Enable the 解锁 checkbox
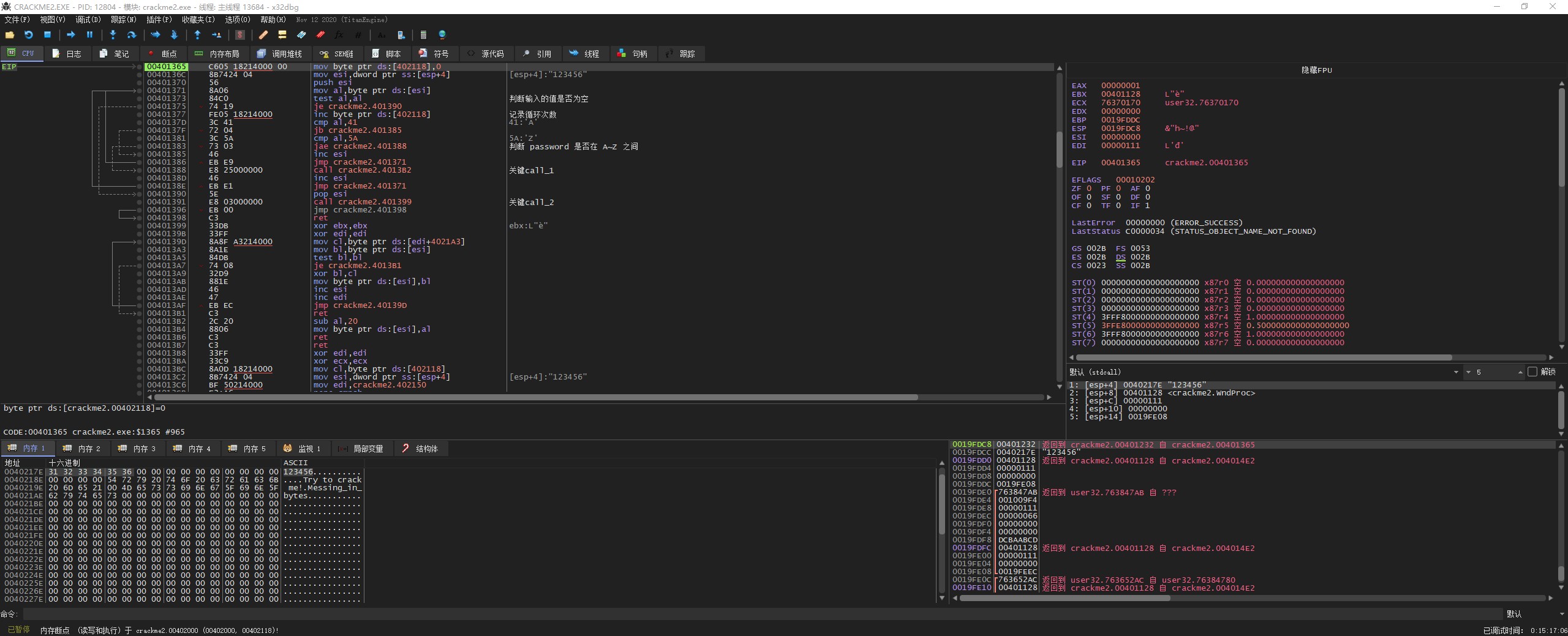 (1532, 372)
